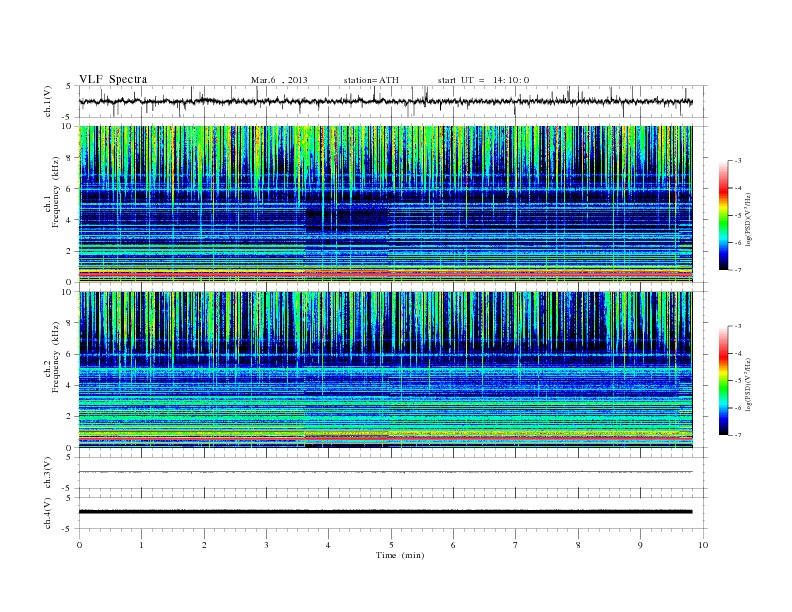Click the ch.3 voltage waveform panel
This screenshot has width=792, height=612.
(x=393, y=473)
